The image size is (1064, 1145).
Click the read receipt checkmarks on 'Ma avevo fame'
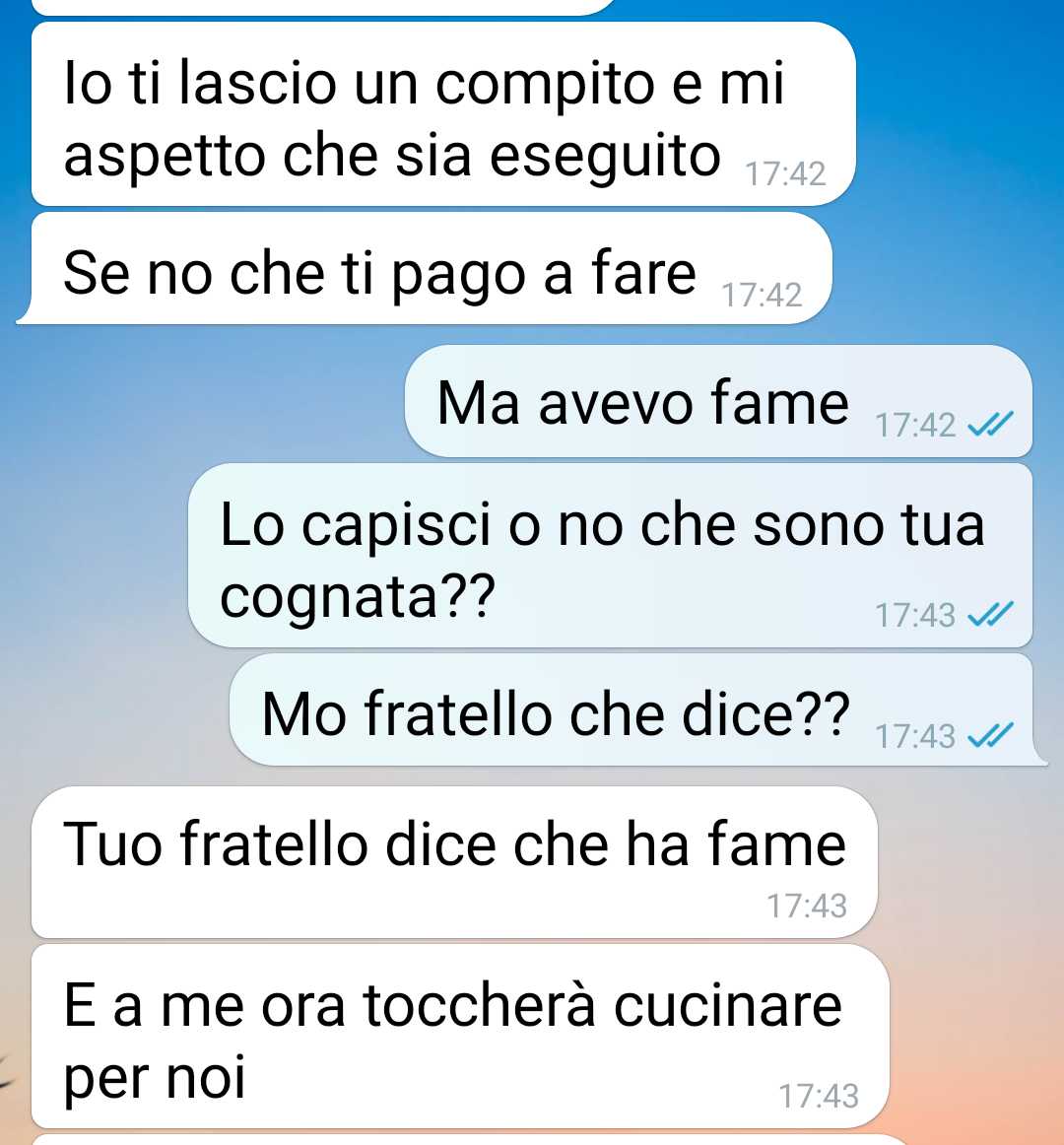click(990, 425)
